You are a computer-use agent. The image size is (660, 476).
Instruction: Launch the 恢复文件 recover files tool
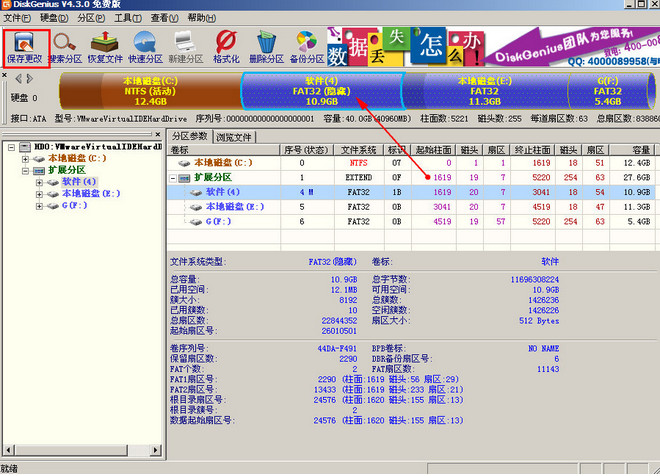pyautogui.click(x=105, y=48)
